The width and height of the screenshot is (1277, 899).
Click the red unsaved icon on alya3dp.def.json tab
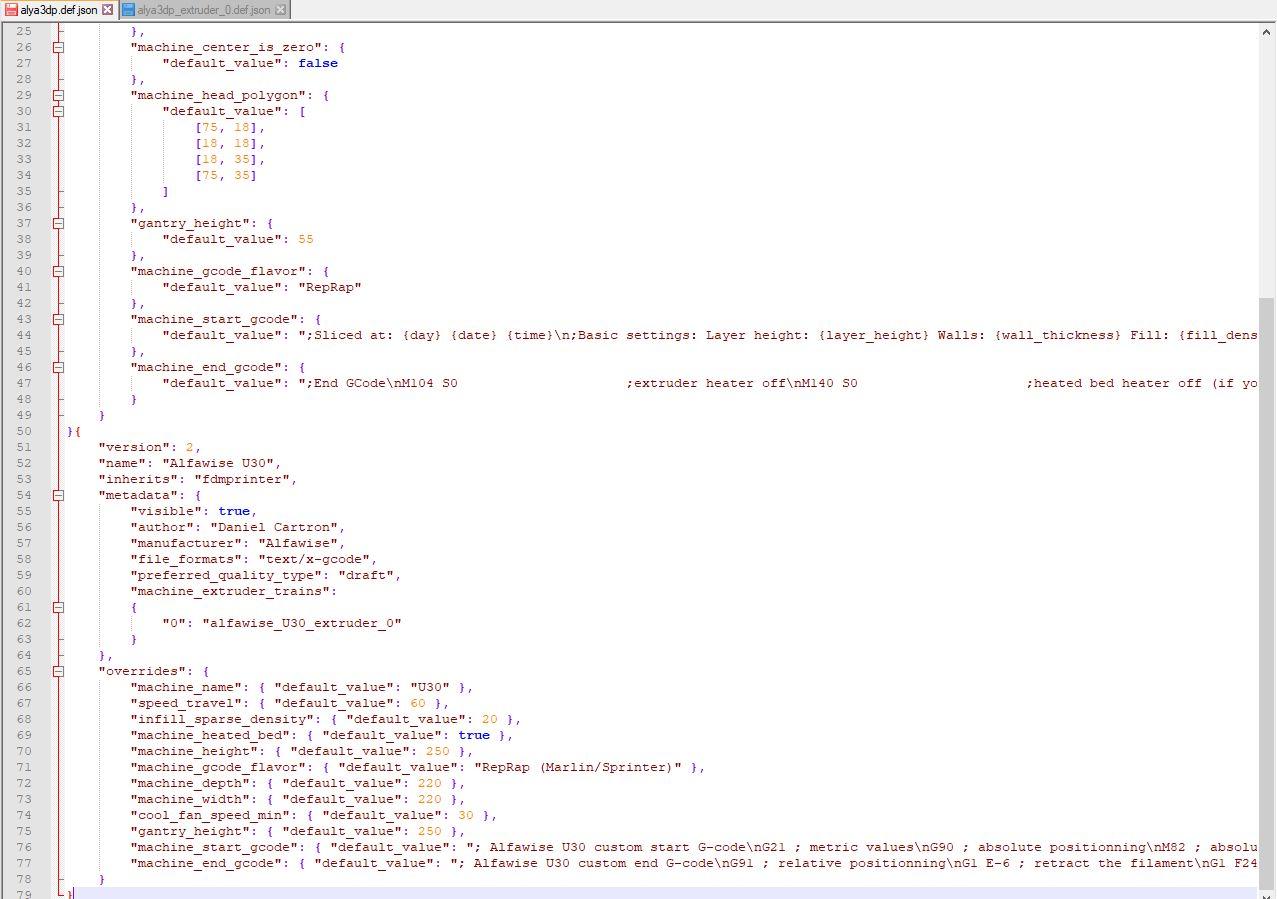tap(11, 10)
